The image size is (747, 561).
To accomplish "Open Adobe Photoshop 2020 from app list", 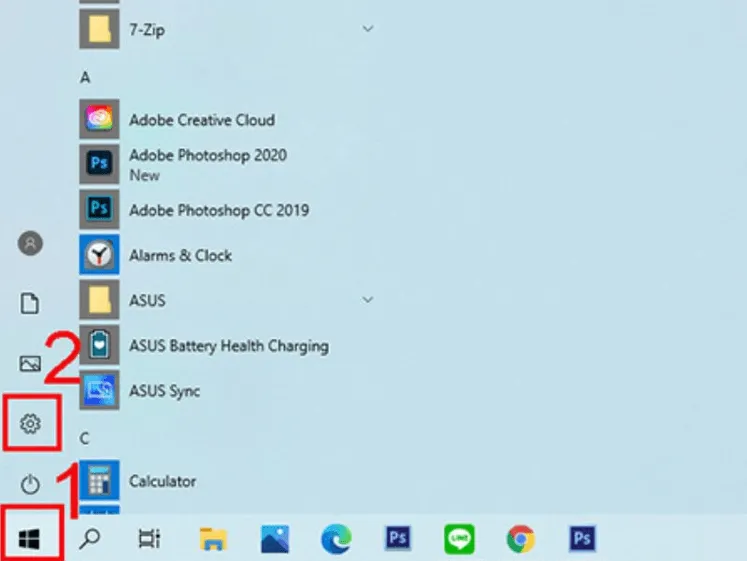I will [207, 156].
